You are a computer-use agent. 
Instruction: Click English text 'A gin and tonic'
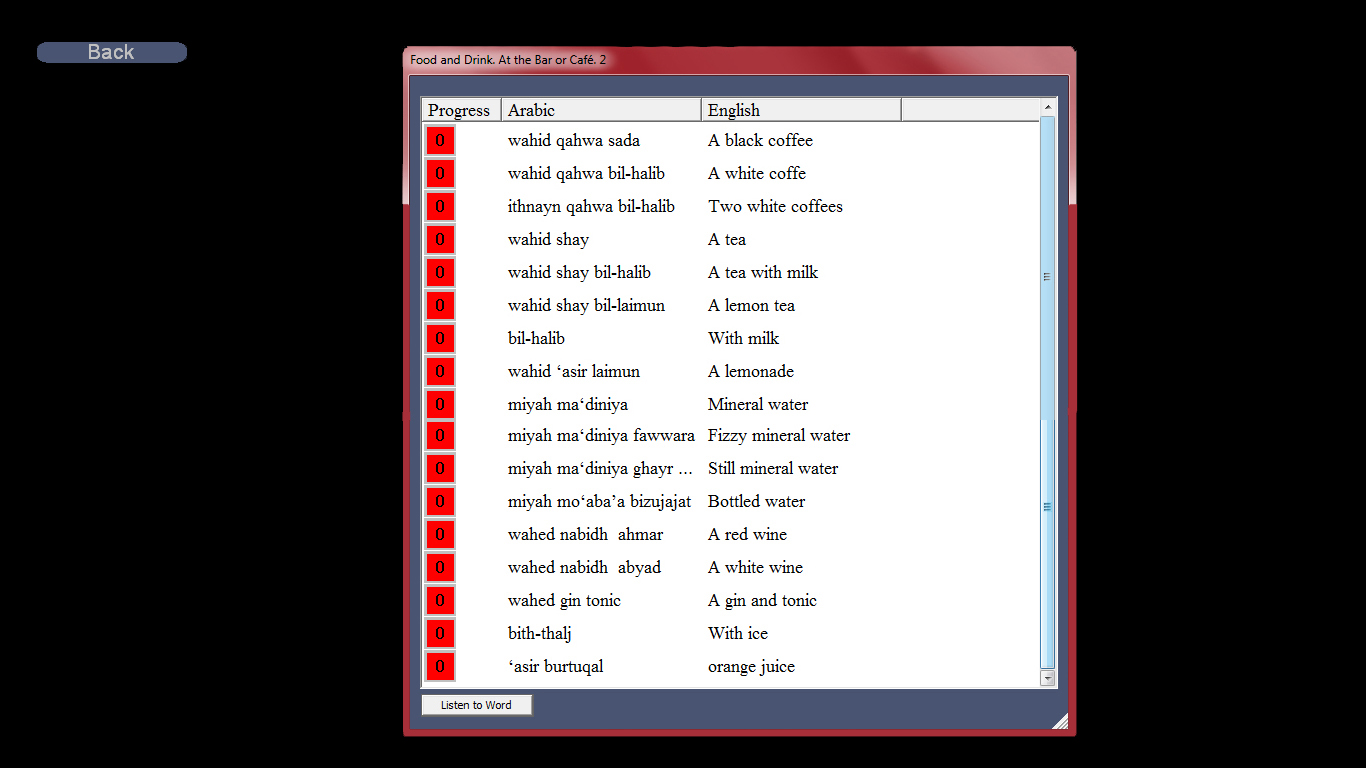coord(762,601)
